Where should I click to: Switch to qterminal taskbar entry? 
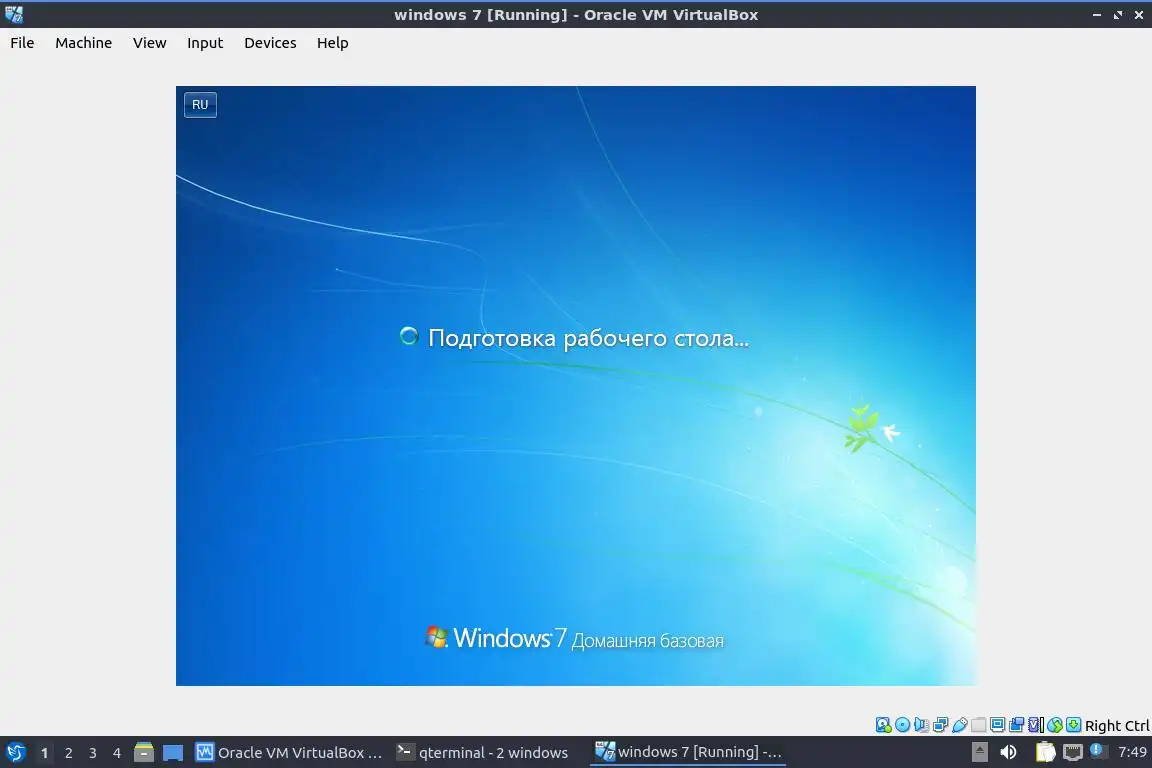point(483,752)
